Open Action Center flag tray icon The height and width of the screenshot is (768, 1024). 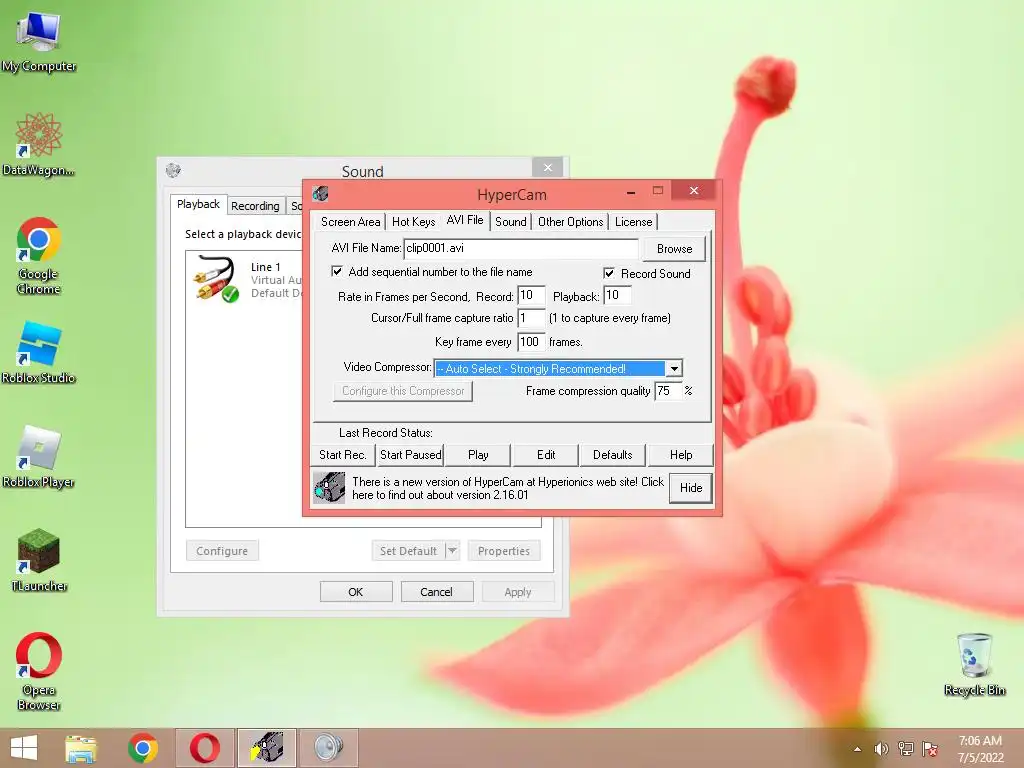pos(930,749)
